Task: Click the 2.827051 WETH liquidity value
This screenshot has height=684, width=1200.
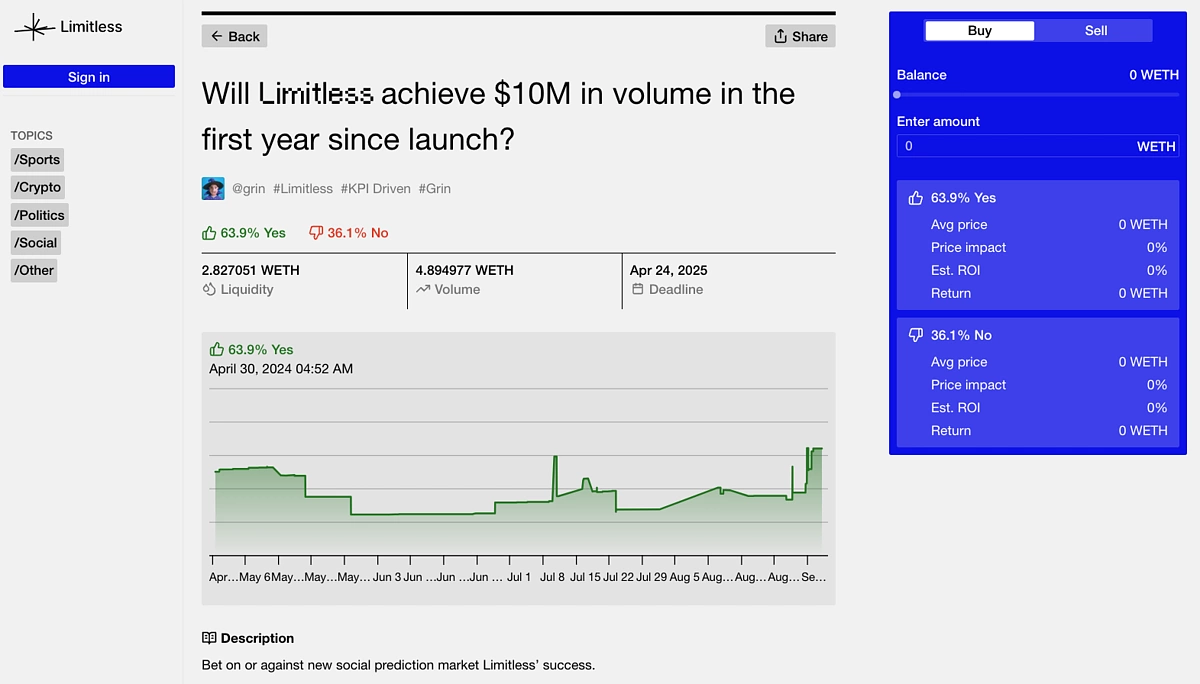Action: click(x=250, y=270)
